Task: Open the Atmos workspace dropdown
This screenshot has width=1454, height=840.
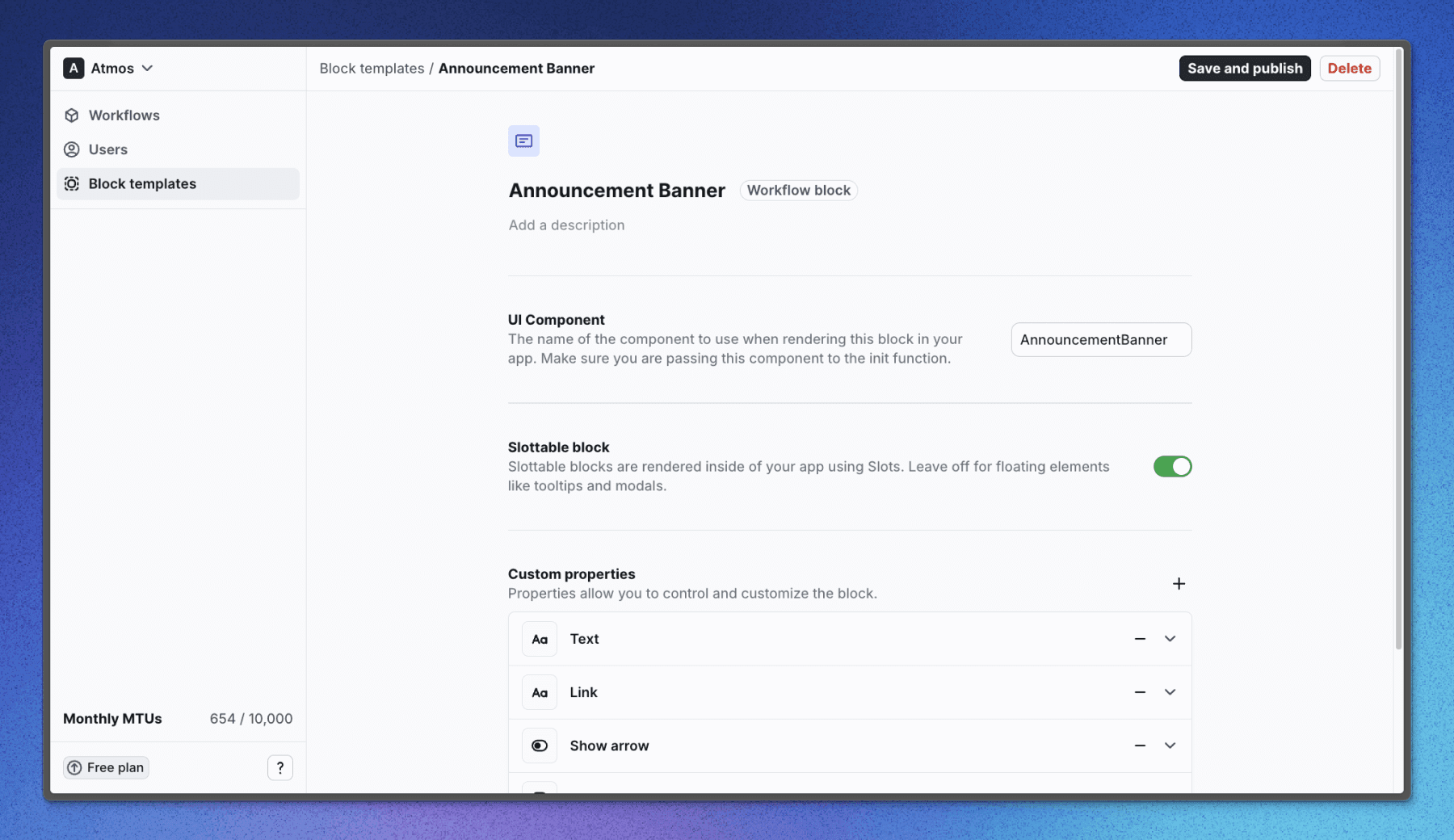Action: pyautogui.click(x=147, y=69)
